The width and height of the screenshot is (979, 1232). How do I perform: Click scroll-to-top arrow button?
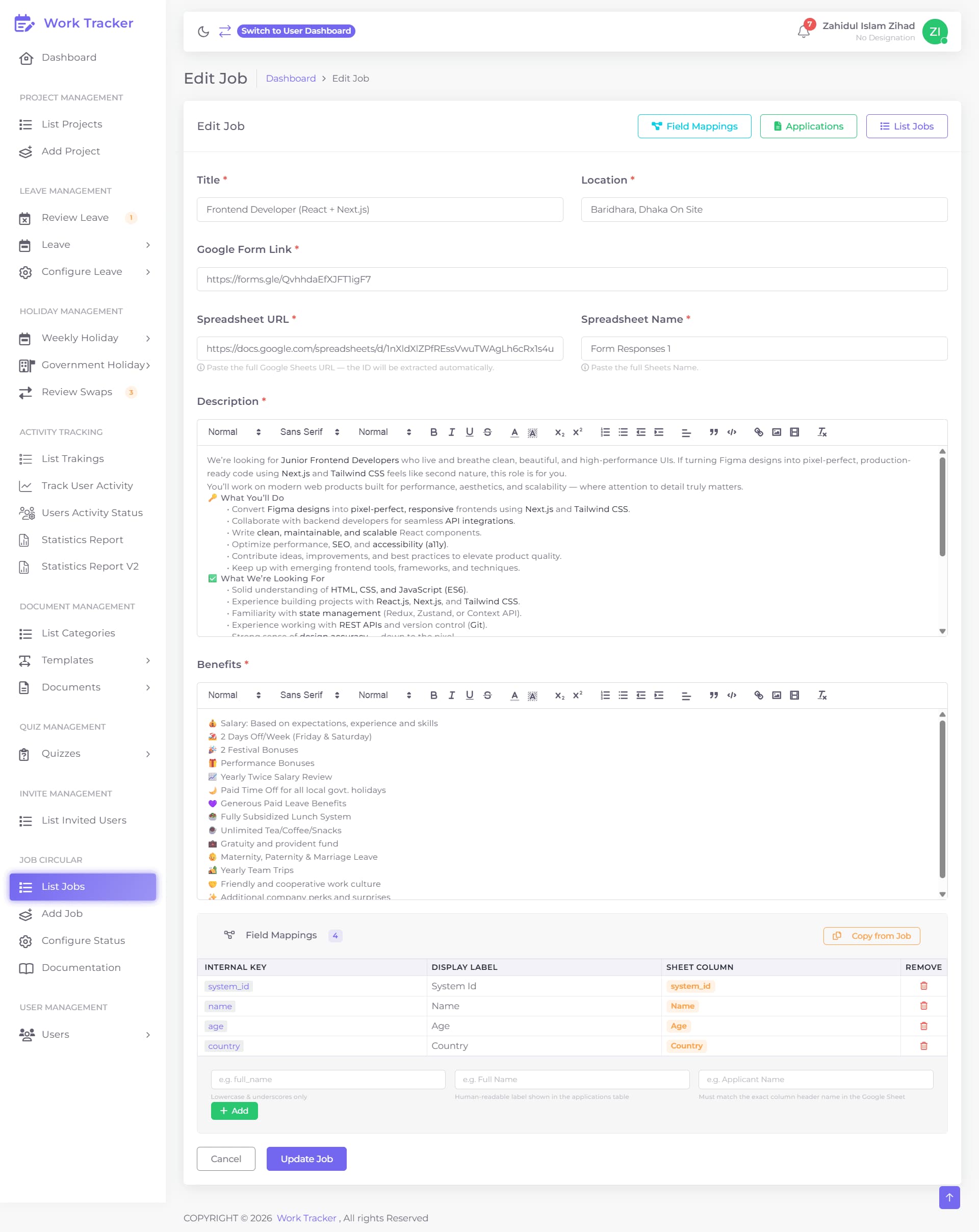(949, 1197)
